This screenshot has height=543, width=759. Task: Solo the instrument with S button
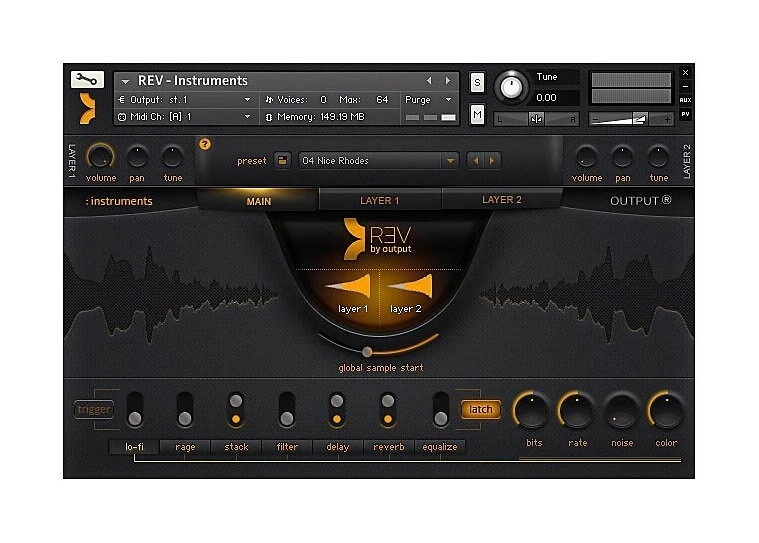click(477, 82)
